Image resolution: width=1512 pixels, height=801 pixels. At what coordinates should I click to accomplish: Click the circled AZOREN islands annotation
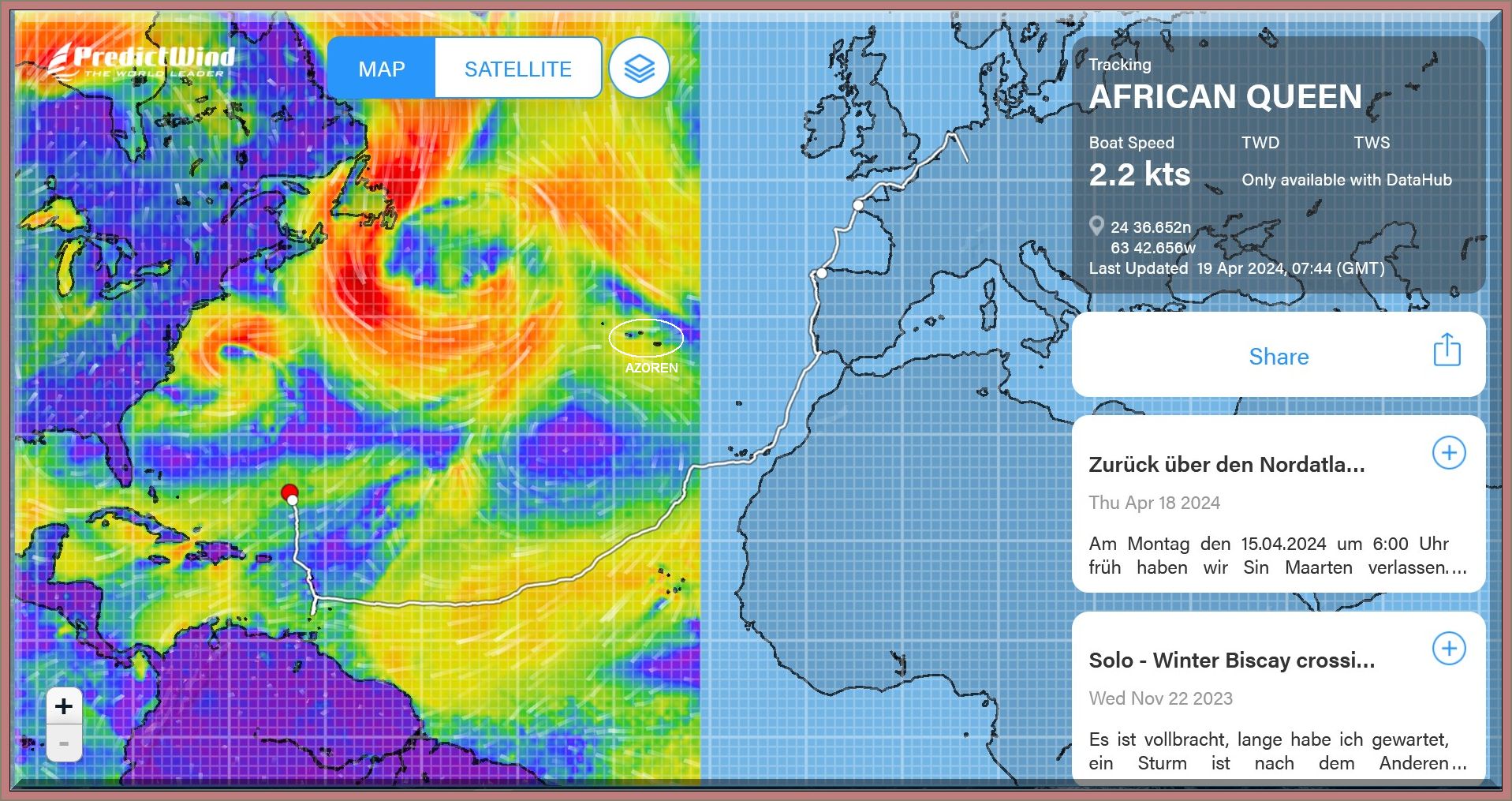click(x=646, y=338)
